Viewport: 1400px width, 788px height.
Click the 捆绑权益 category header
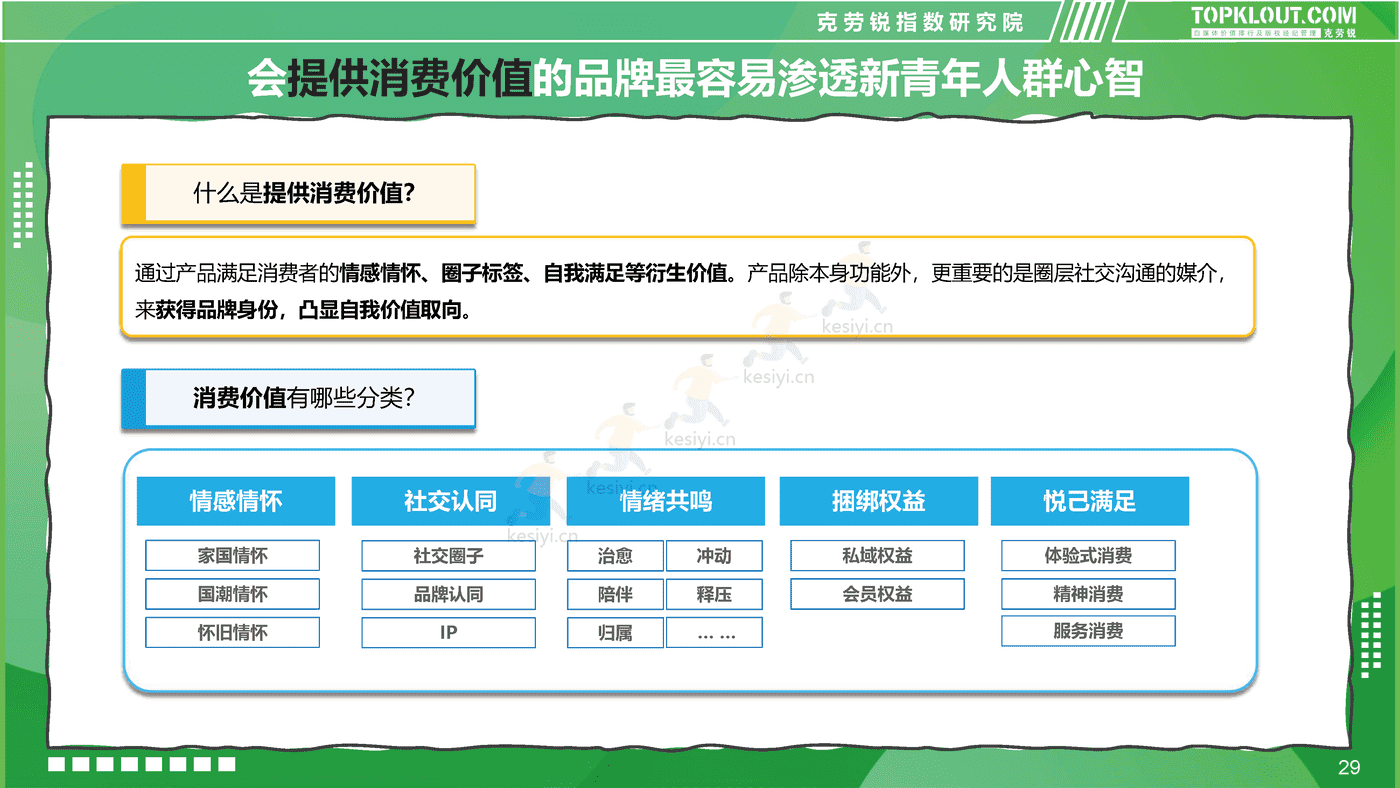tap(879, 501)
